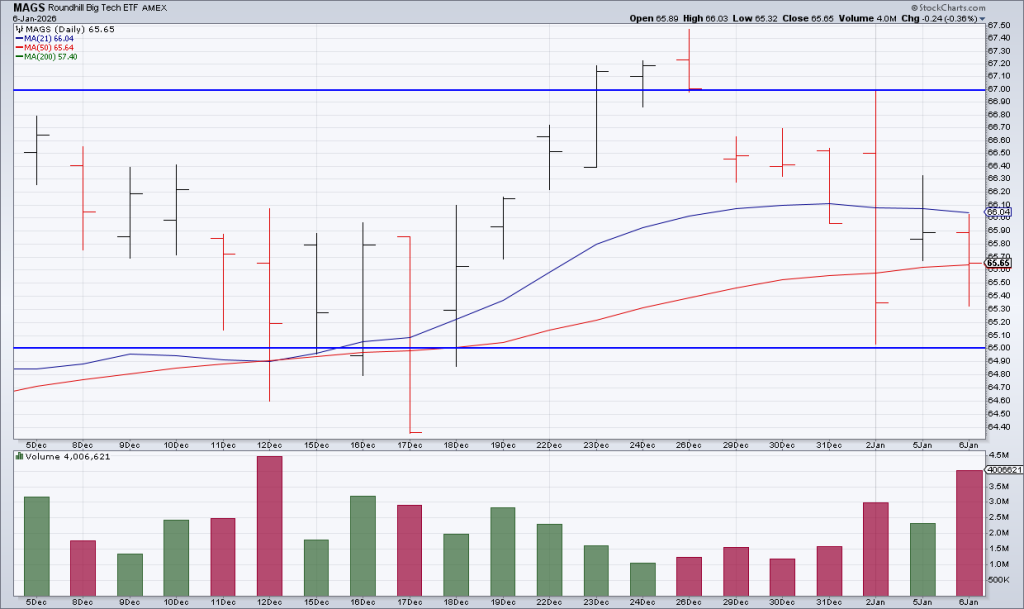Select the 6Jan red volume bar
The height and width of the screenshot is (609, 1024).
click(x=968, y=532)
